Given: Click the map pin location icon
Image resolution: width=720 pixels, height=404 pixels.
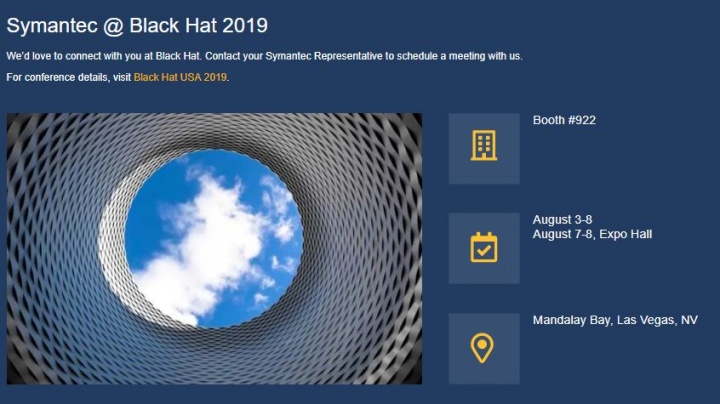Looking at the screenshot, I should click(482, 348).
